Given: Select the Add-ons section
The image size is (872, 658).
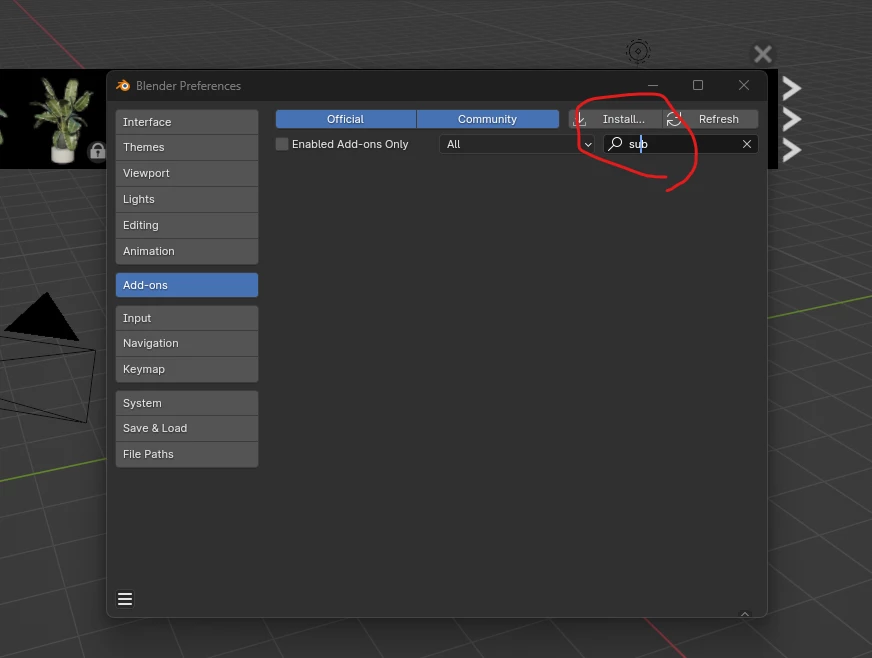Looking at the screenshot, I should pyautogui.click(x=187, y=285).
